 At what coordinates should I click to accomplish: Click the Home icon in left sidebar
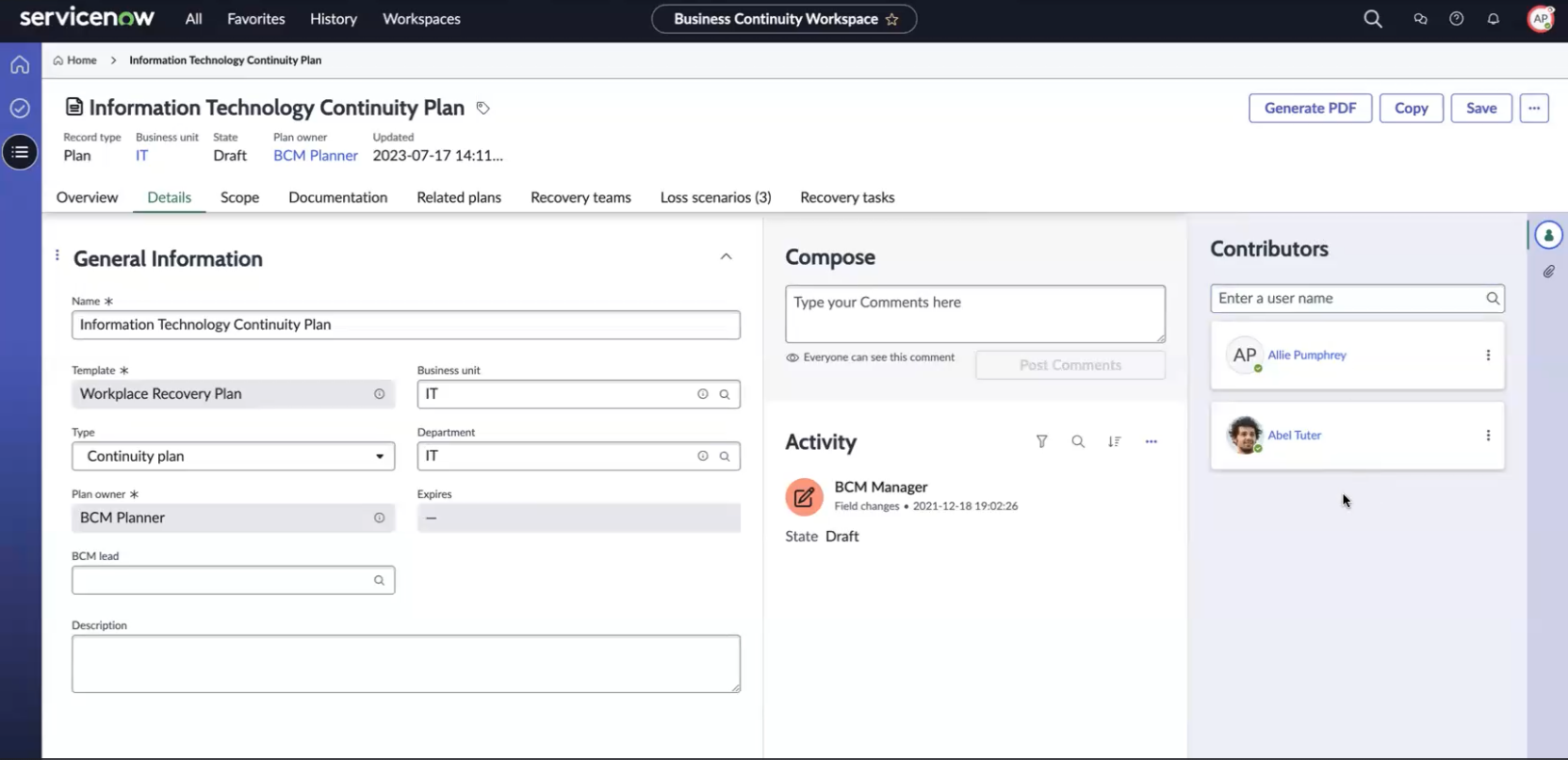[20, 65]
